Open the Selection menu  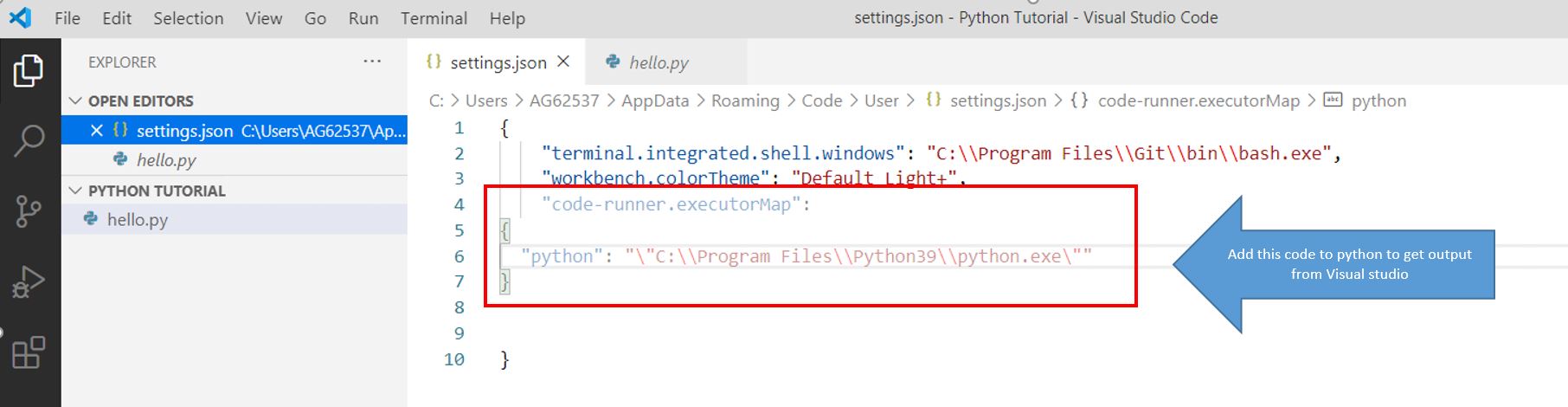tap(189, 18)
